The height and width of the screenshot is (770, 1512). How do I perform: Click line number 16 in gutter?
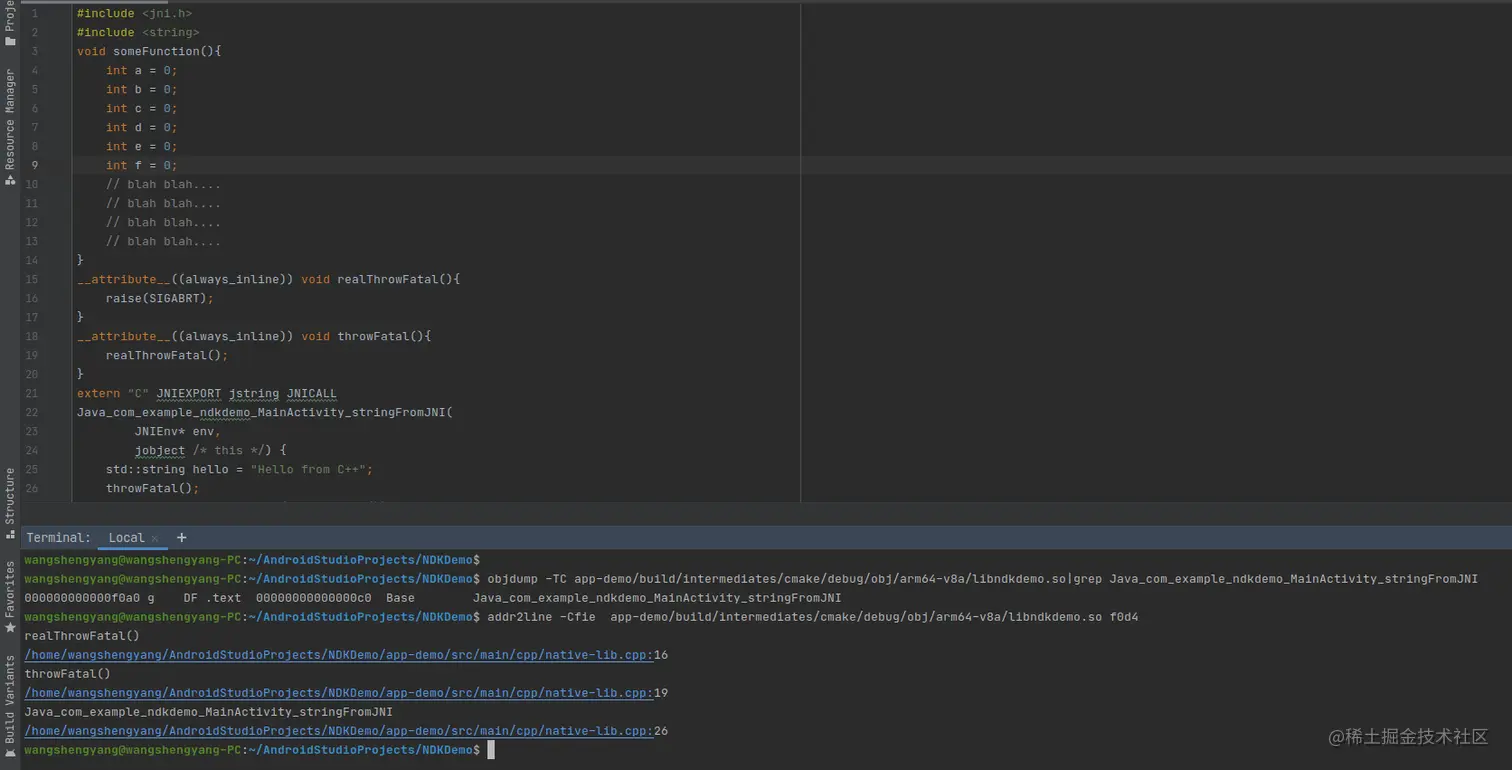click(32, 299)
